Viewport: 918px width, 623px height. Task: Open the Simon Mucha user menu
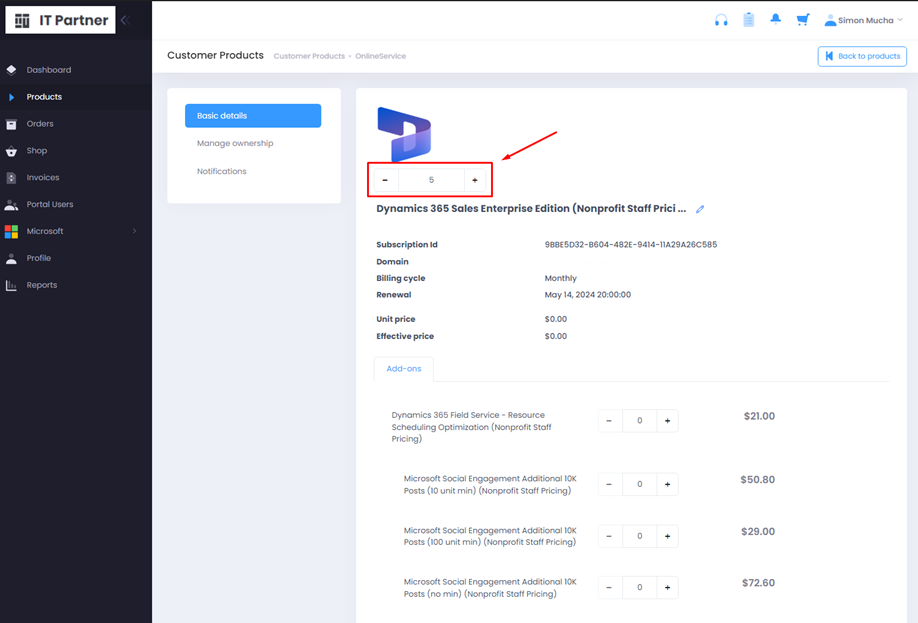[x=864, y=20]
